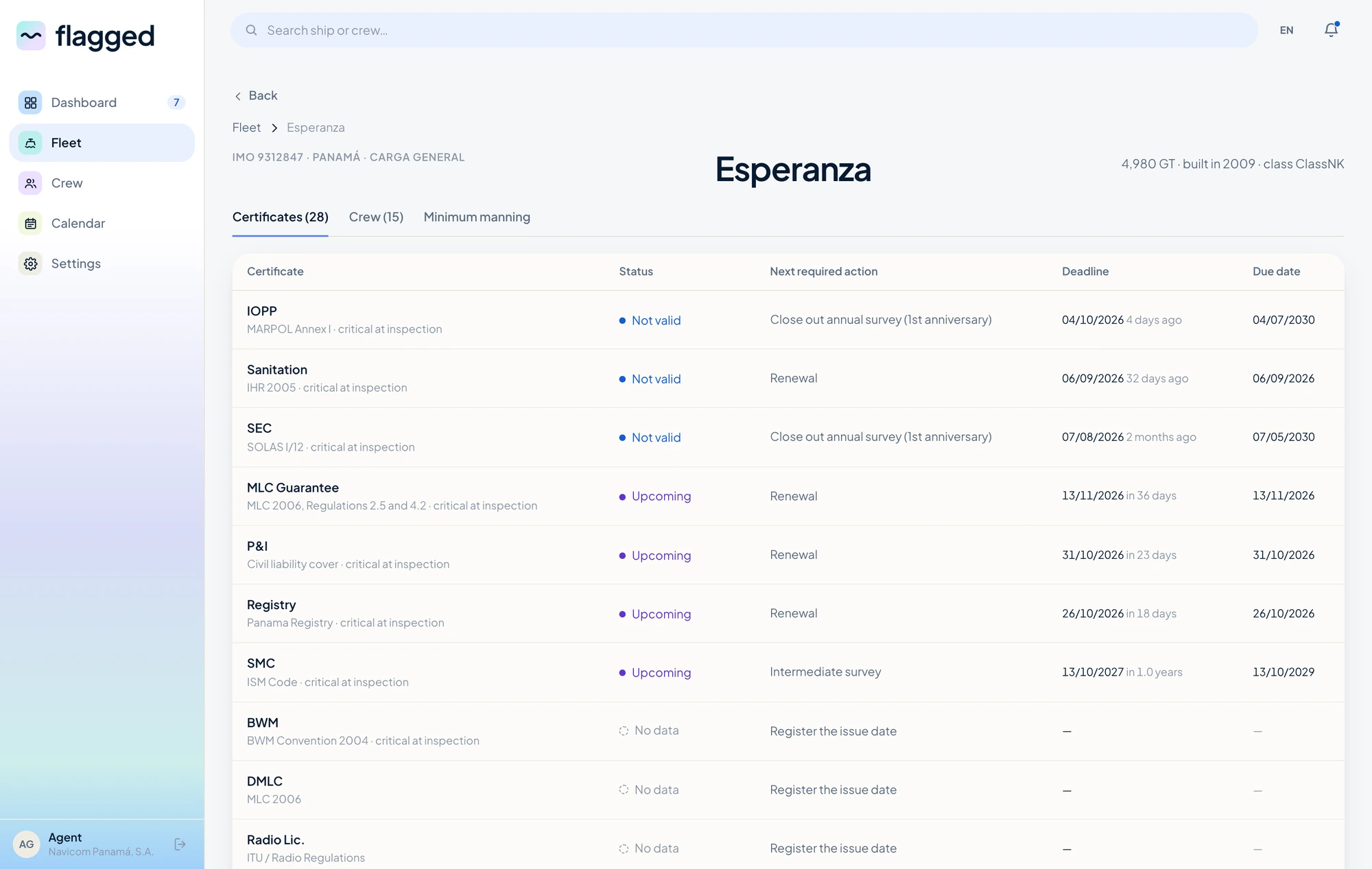The height and width of the screenshot is (869, 1372).
Task: Click Upcoming status in Registry row
Action: click(655, 614)
